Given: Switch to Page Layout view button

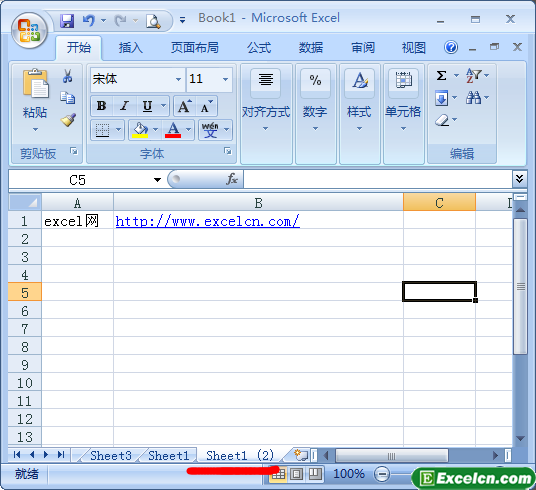Looking at the screenshot, I should [x=297, y=474].
